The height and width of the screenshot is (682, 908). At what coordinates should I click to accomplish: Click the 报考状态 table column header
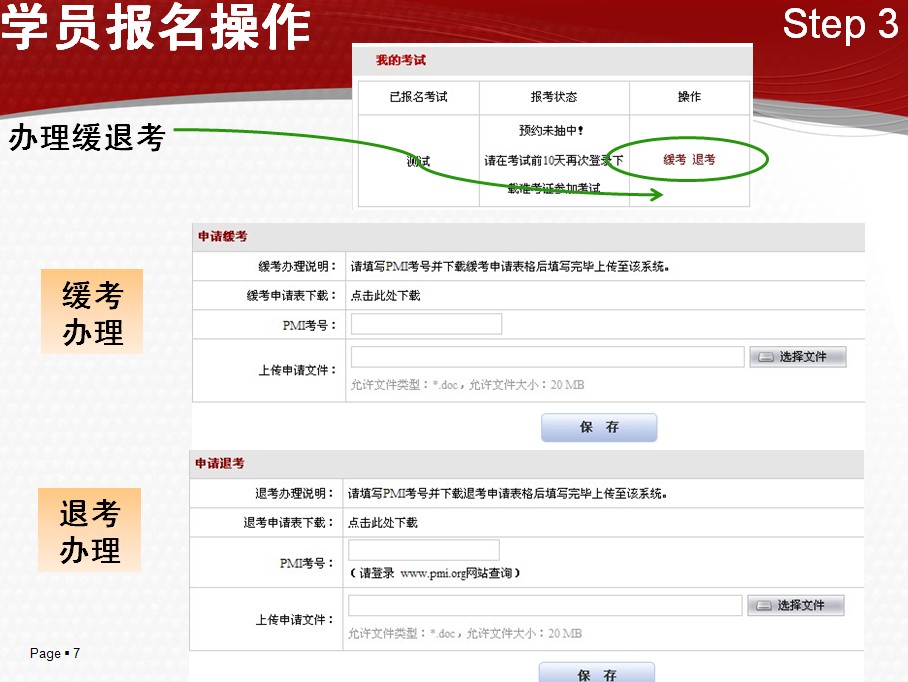click(554, 97)
